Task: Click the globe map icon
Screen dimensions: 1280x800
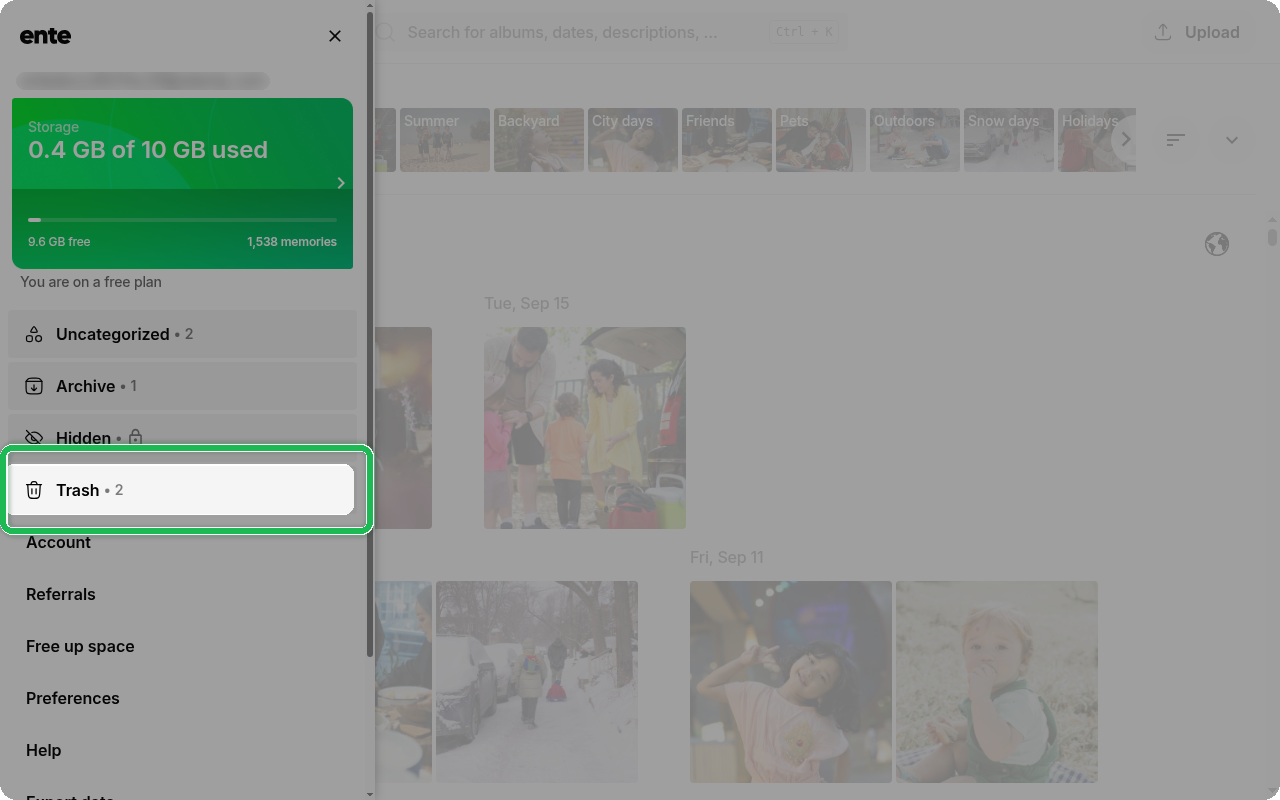Action: coord(1217,244)
